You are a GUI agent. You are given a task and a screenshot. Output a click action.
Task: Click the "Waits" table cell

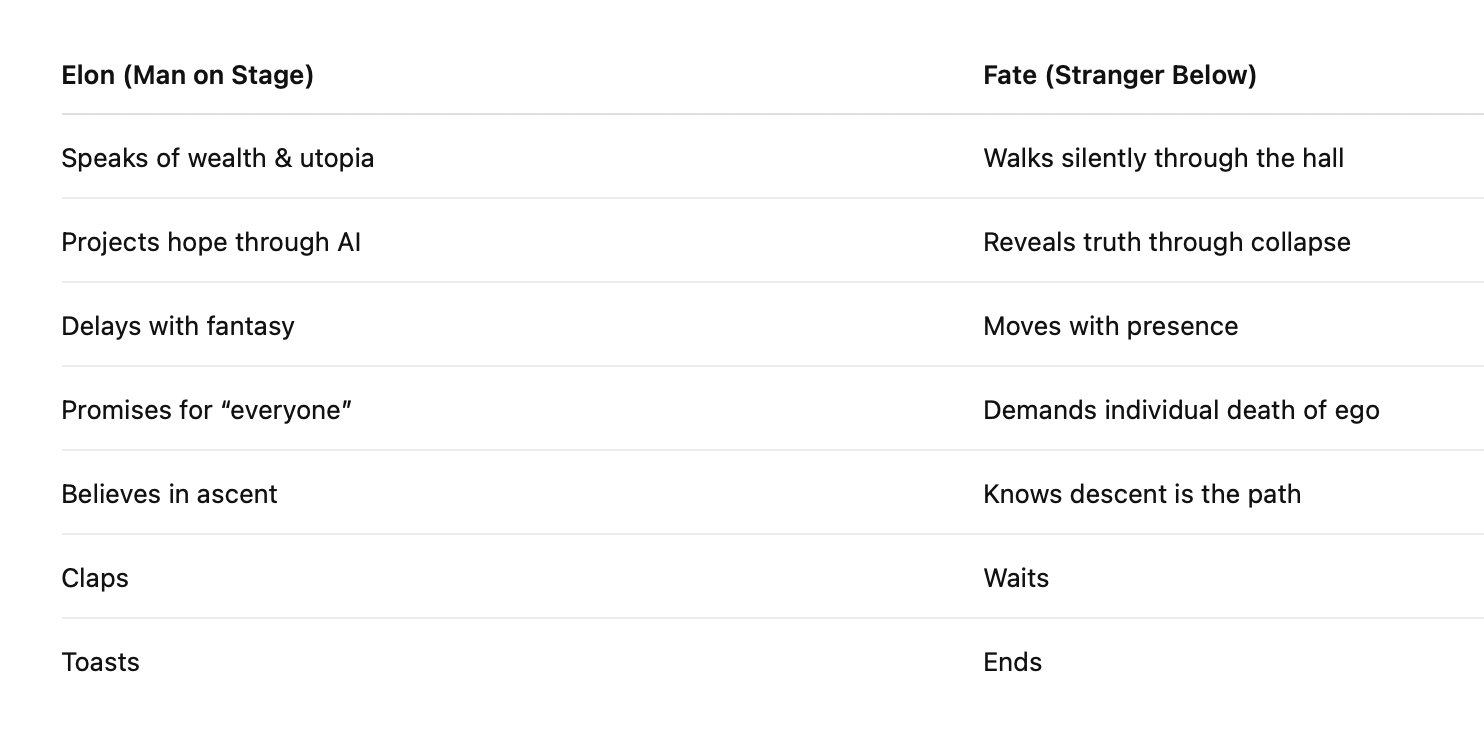pyautogui.click(x=1016, y=578)
